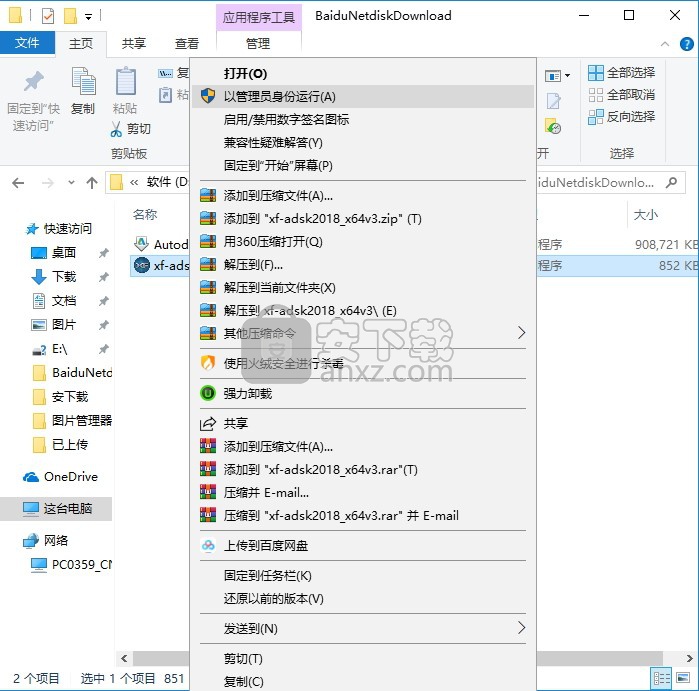This screenshot has width=699, height=691.
Task: Click the history icon in ribbon open group
Action: [x=553, y=127]
